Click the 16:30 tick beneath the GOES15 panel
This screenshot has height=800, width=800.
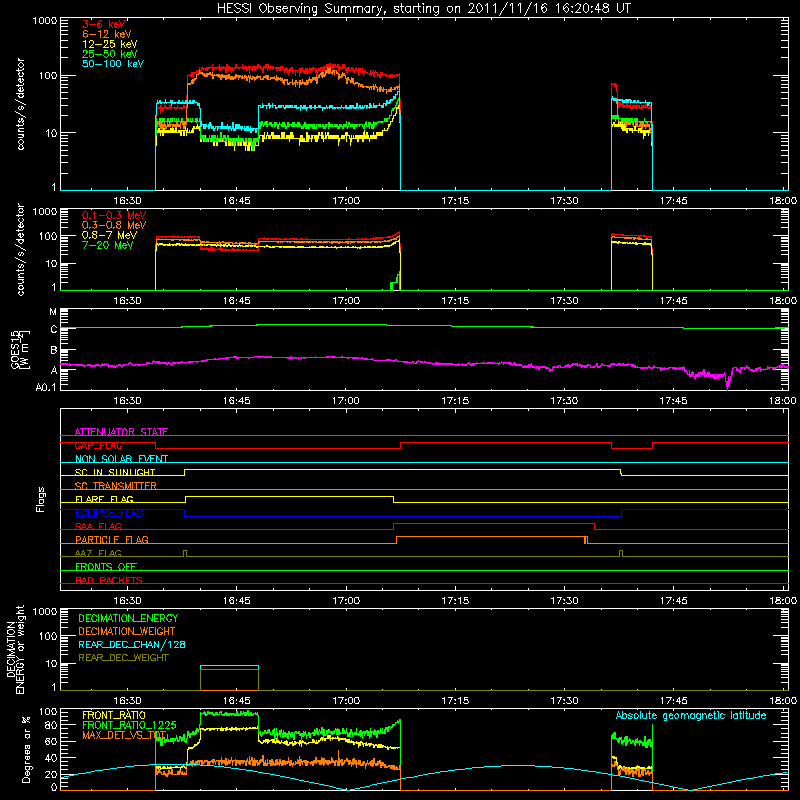tap(127, 401)
